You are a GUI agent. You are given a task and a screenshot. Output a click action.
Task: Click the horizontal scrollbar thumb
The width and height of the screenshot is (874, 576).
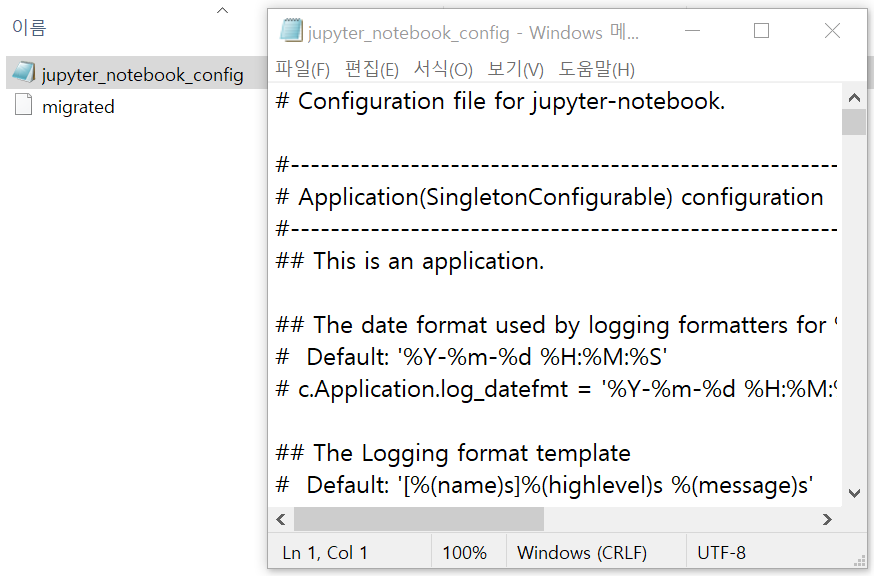419,520
